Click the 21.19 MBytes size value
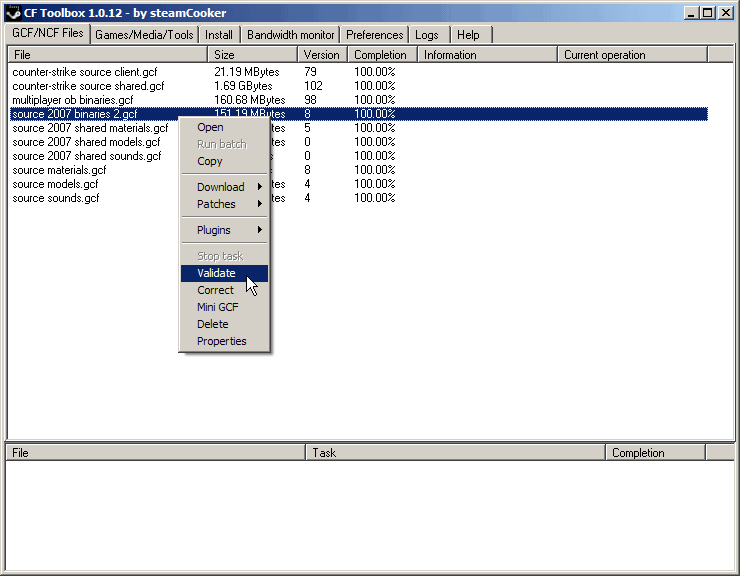The image size is (740, 576). pyautogui.click(x=247, y=72)
